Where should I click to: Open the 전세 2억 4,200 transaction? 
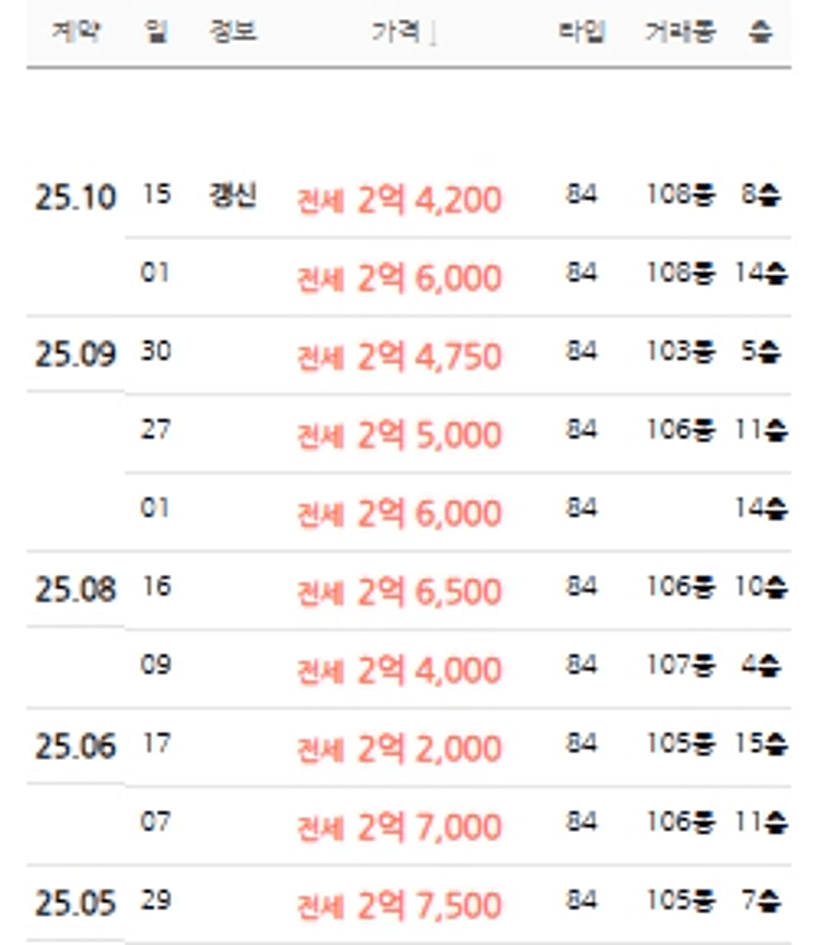(398, 200)
